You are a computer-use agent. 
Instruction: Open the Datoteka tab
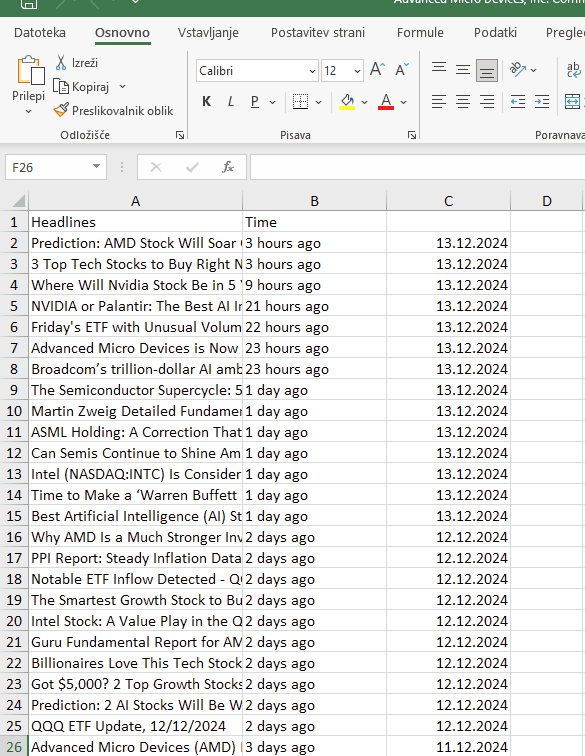point(40,33)
